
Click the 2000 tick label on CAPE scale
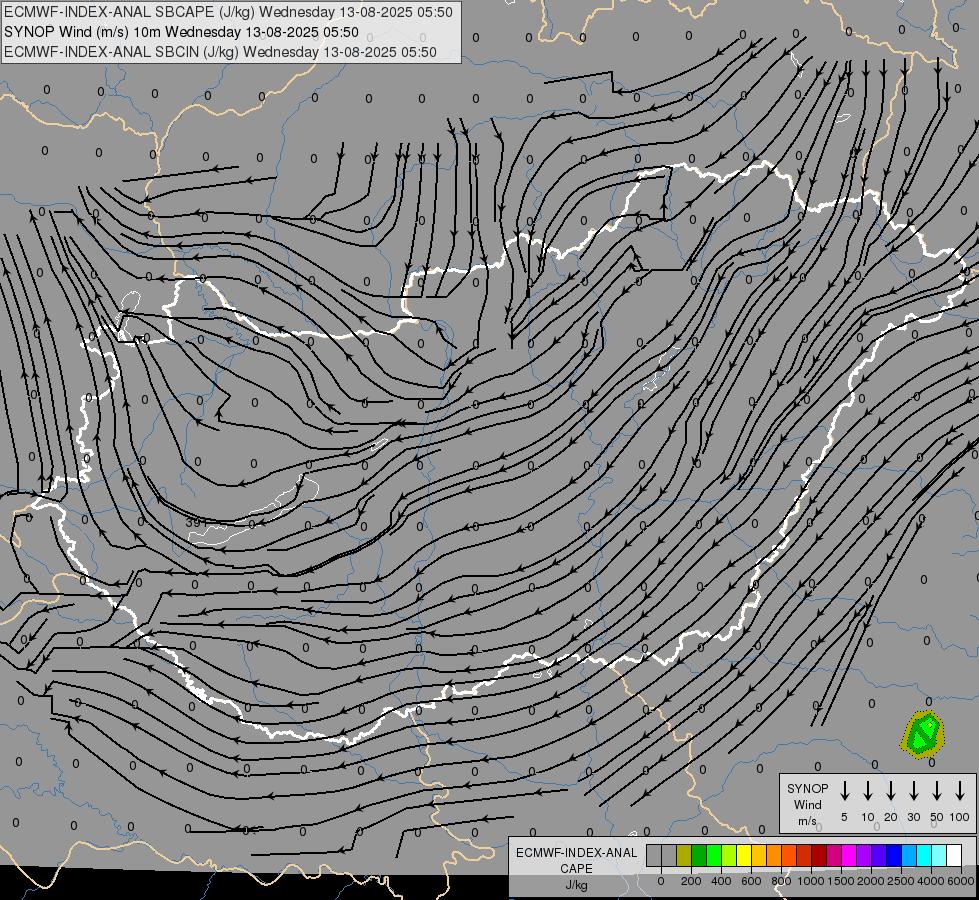(x=870, y=881)
